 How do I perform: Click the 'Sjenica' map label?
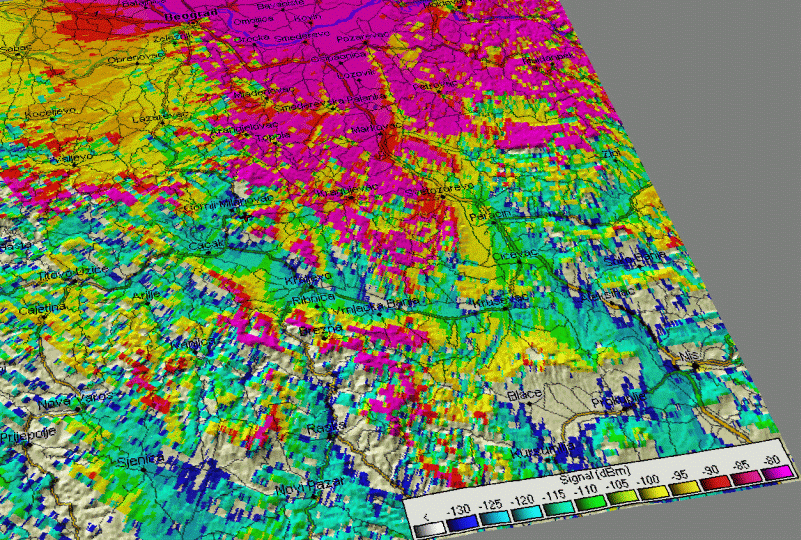(x=139, y=460)
